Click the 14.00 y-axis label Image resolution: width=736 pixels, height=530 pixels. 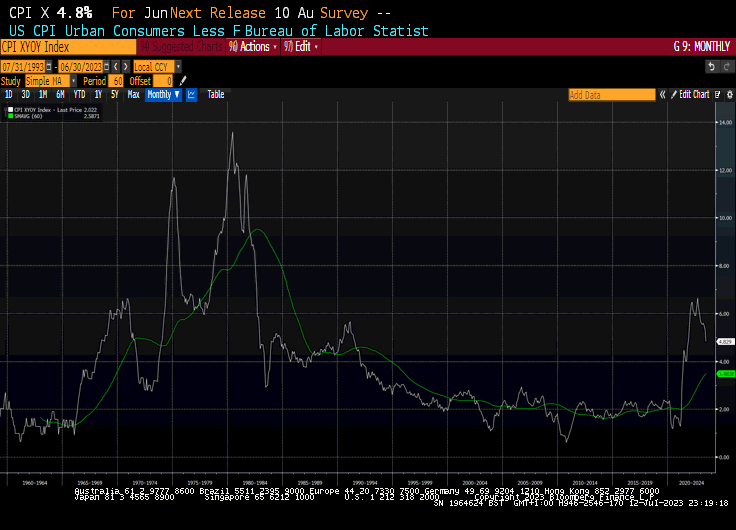coord(725,123)
